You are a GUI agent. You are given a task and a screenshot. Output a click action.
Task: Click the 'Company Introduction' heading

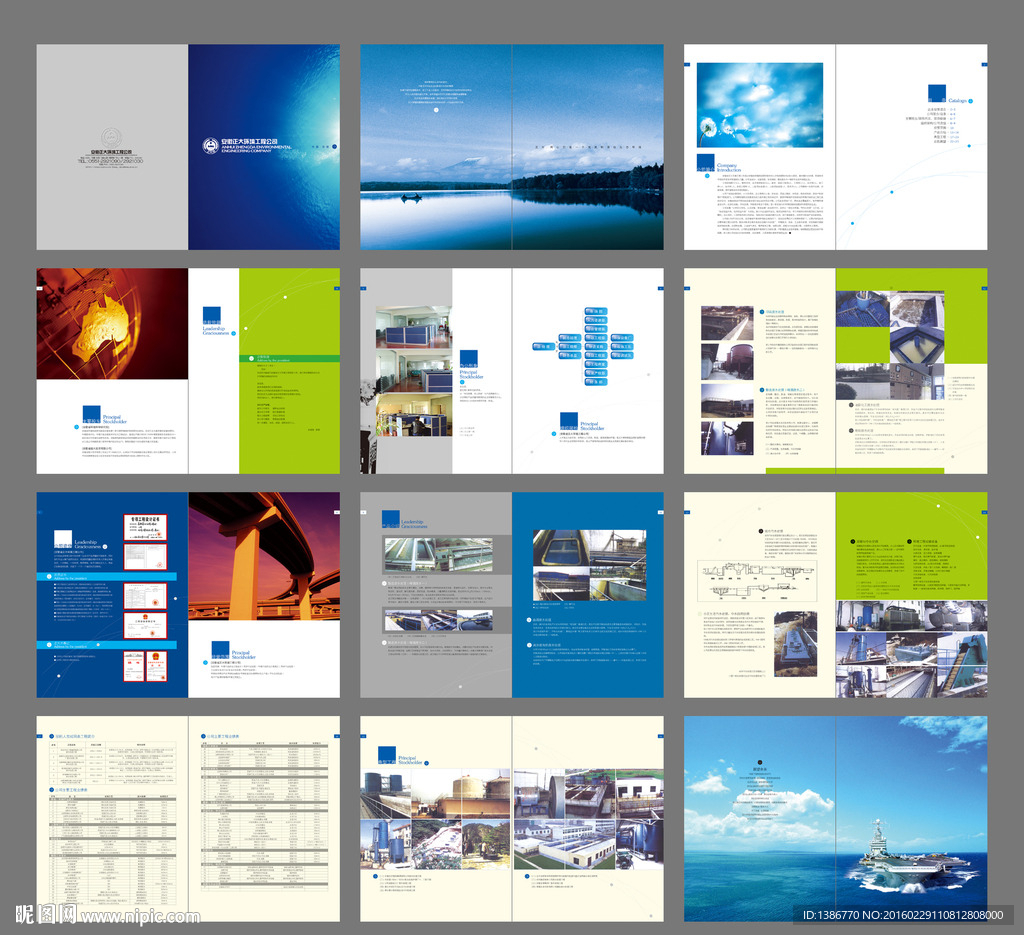click(x=729, y=167)
